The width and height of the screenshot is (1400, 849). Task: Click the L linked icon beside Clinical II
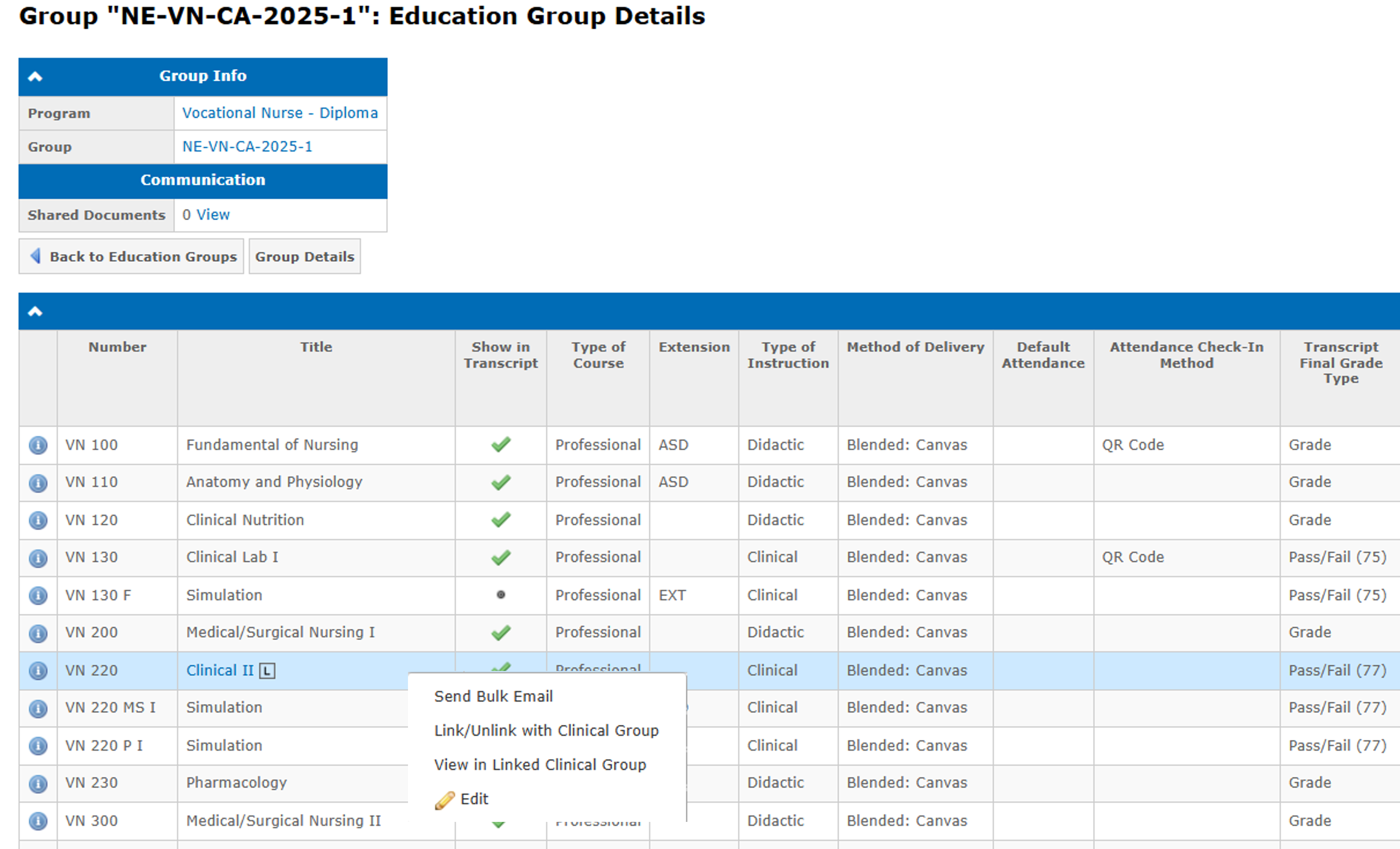pos(267,671)
